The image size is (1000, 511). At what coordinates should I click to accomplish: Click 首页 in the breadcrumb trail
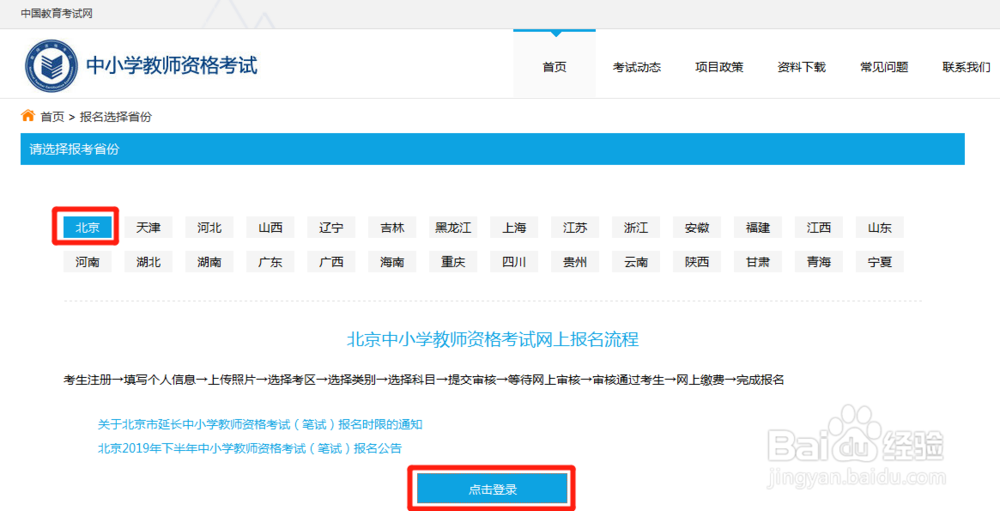[x=52, y=117]
